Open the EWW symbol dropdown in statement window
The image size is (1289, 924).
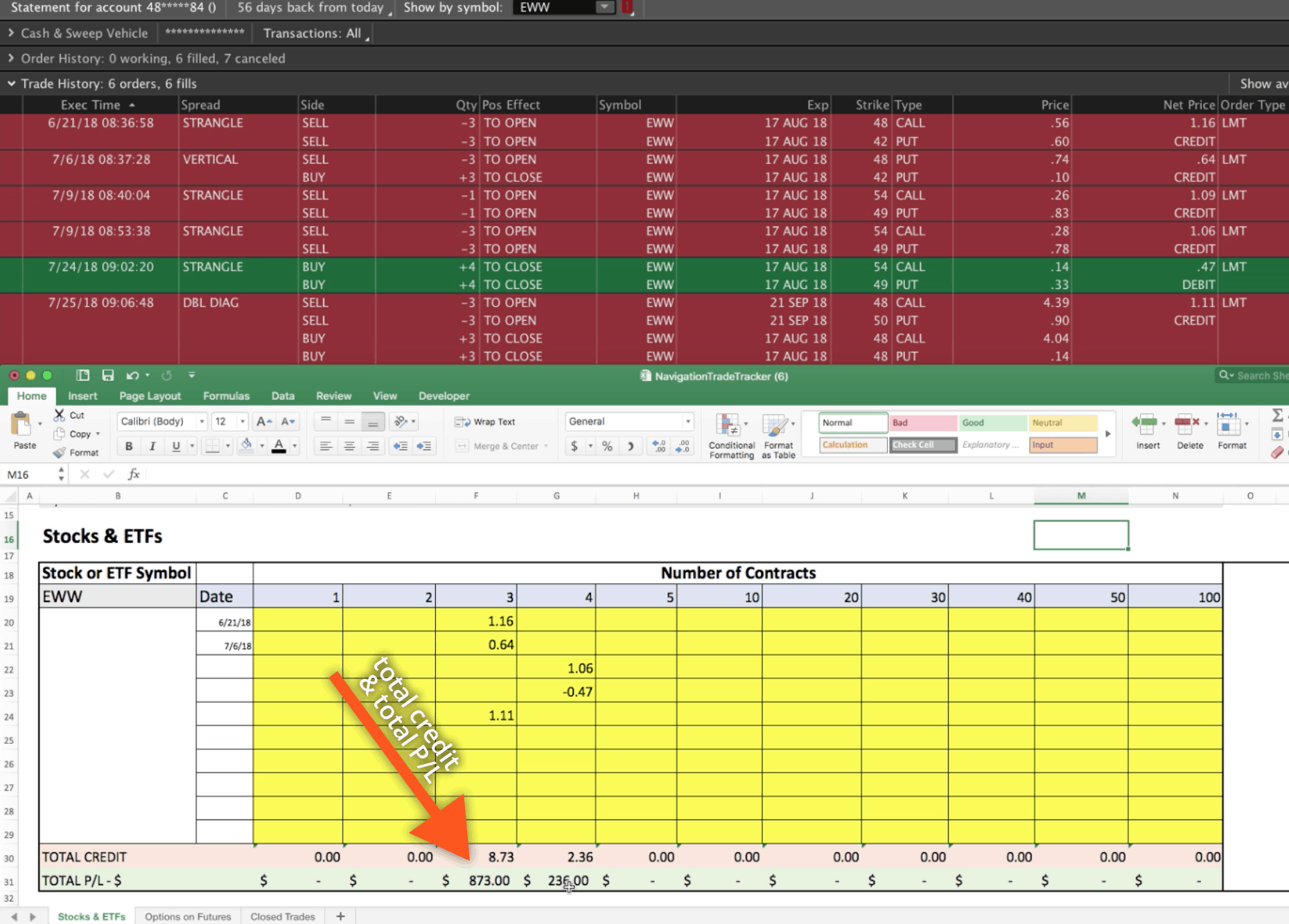click(x=605, y=7)
